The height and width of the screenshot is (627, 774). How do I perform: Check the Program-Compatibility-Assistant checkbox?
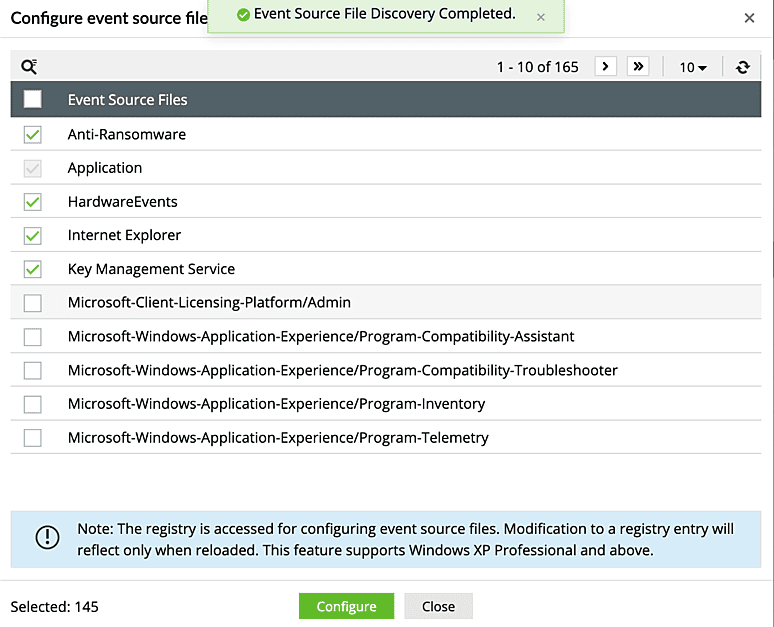coord(33,337)
